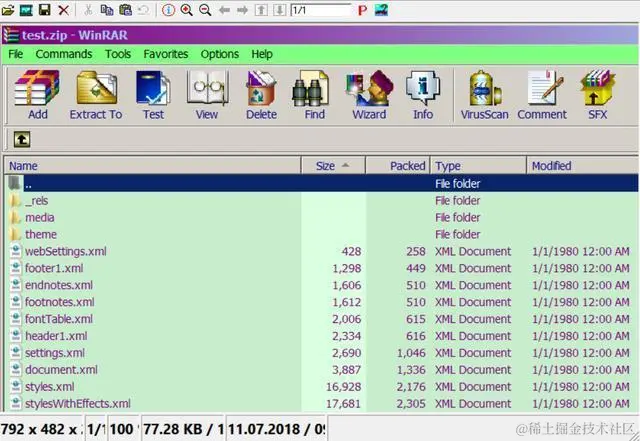640x441 pixels.
Task: Select the endnotes.xml file
Action: tap(322, 285)
